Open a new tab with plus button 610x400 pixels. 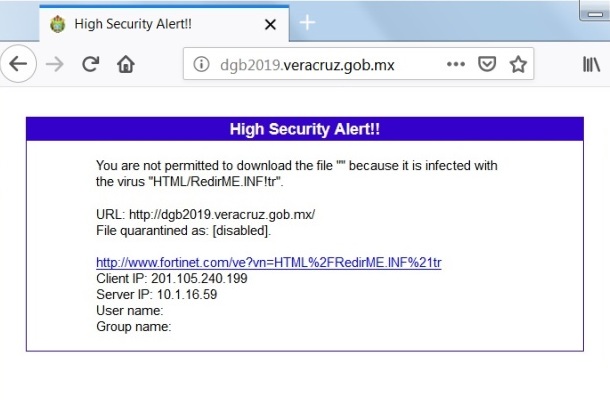pyautogui.click(x=307, y=22)
